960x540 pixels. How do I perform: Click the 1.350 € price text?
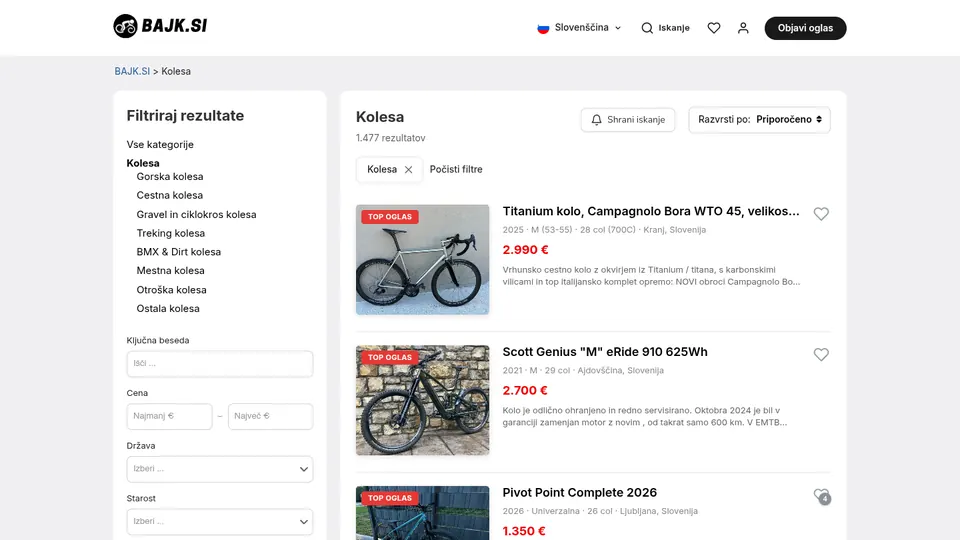[524, 531]
